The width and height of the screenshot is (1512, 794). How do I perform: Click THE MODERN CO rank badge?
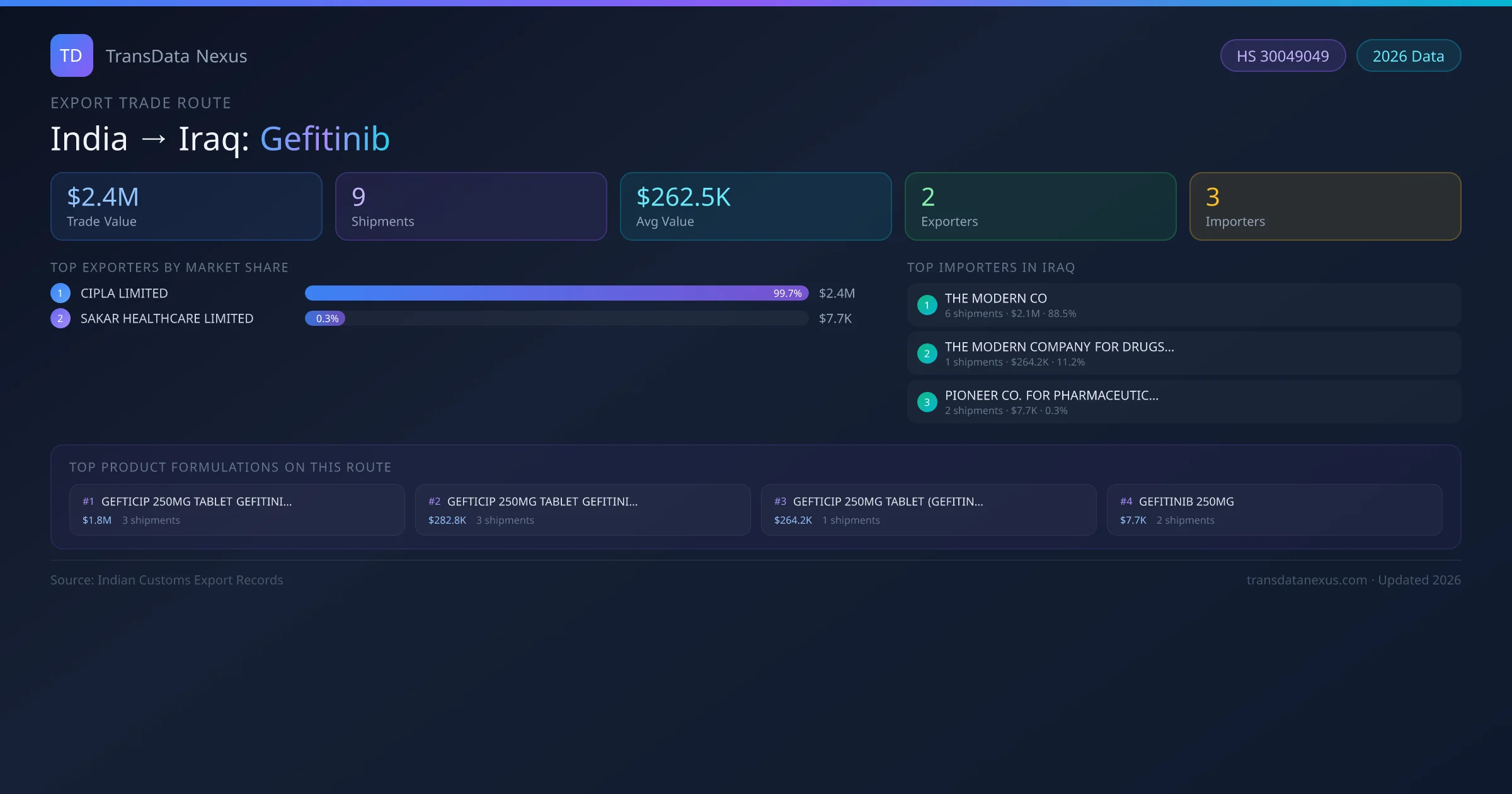pos(927,305)
